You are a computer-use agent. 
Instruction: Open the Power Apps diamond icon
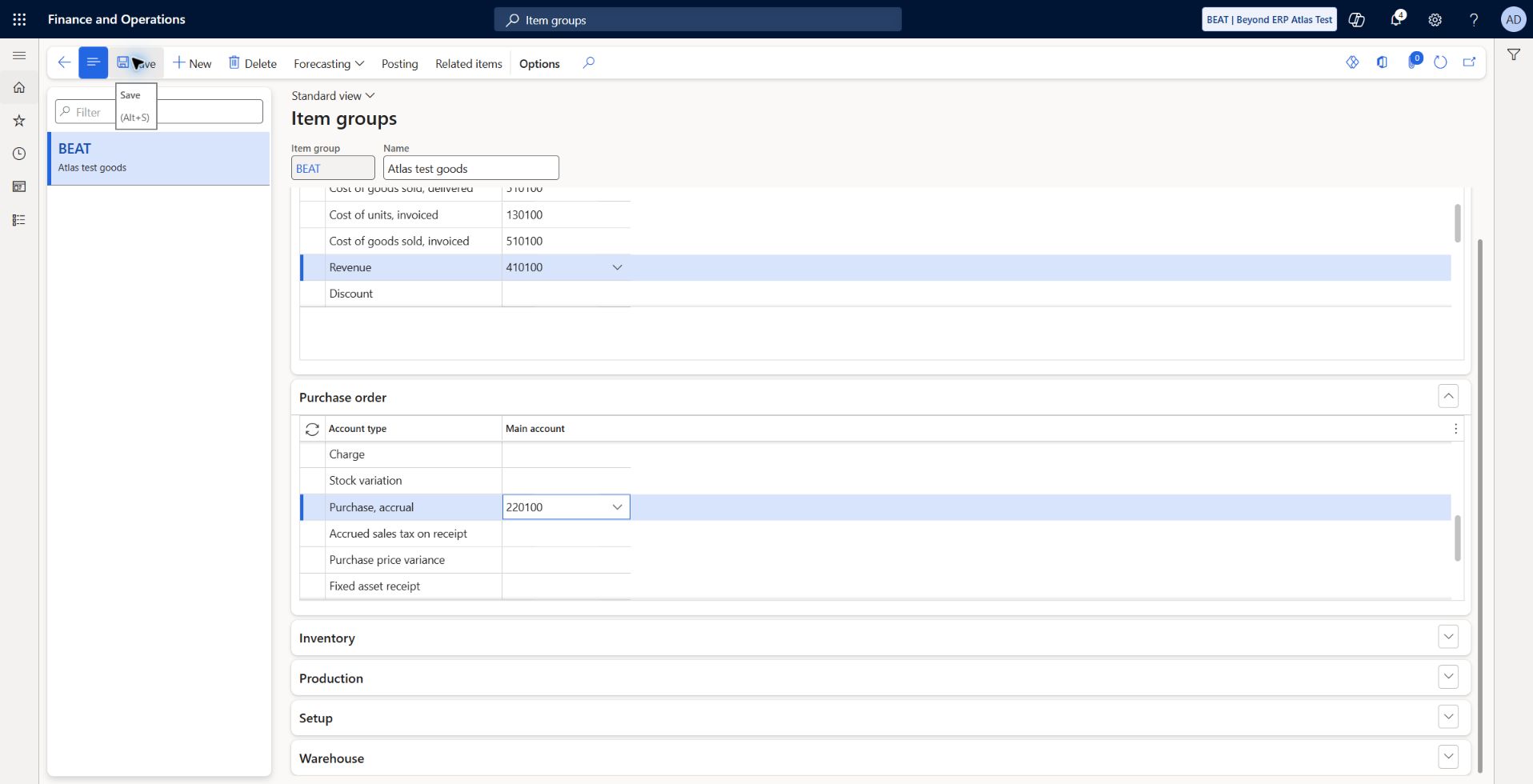pos(1352,62)
